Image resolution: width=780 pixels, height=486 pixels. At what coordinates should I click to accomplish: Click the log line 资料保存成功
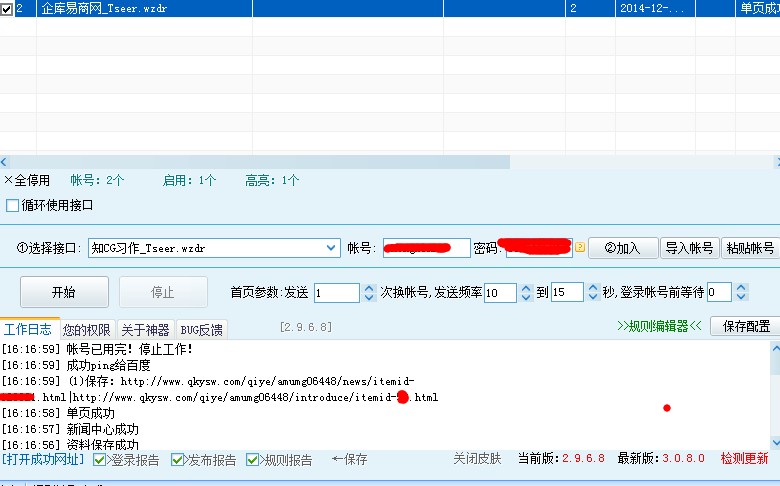pyautogui.click(x=70, y=444)
